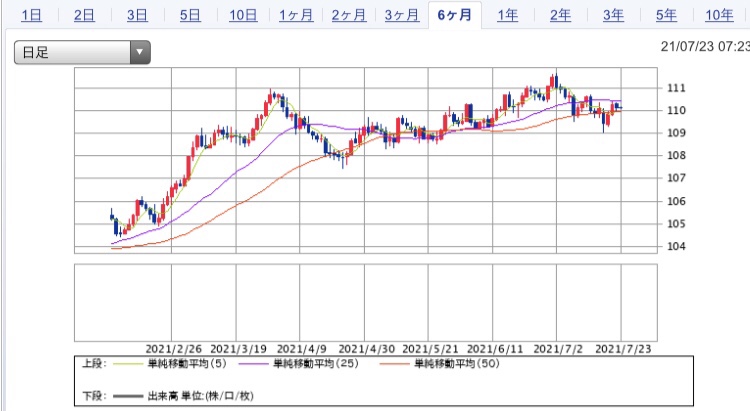This screenshot has width=750, height=411.
Task: Switch to the 2年 tab
Action: click(561, 15)
